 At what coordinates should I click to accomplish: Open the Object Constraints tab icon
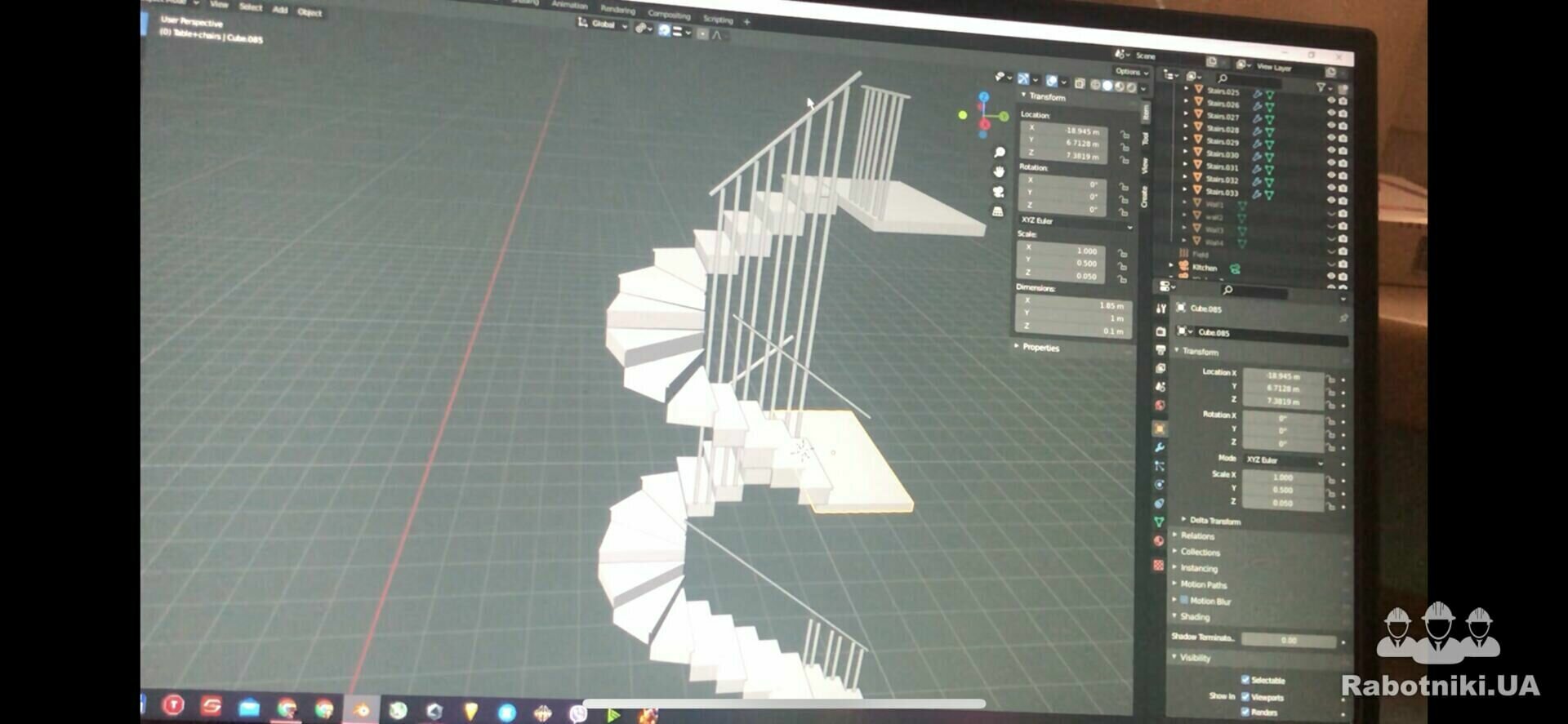tap(1159, 504)
